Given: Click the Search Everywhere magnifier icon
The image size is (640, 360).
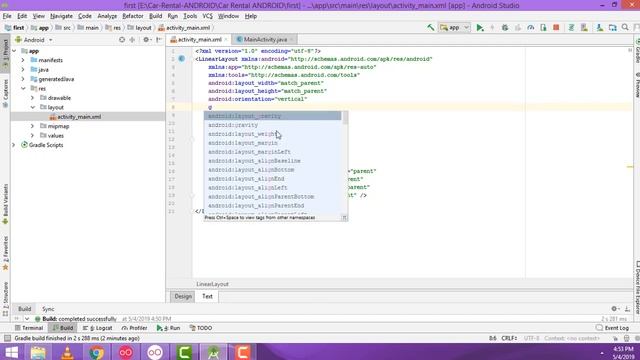Looking at the screenshot, I should [x=625, y=28].
